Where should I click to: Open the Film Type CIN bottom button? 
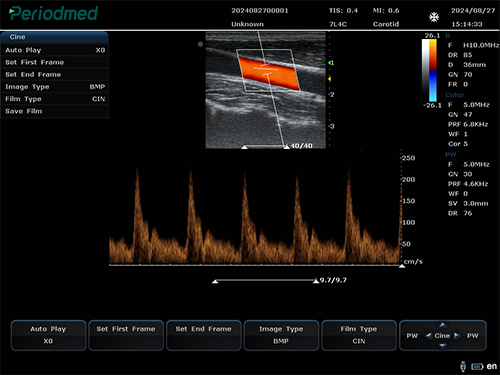pos(359,335)
